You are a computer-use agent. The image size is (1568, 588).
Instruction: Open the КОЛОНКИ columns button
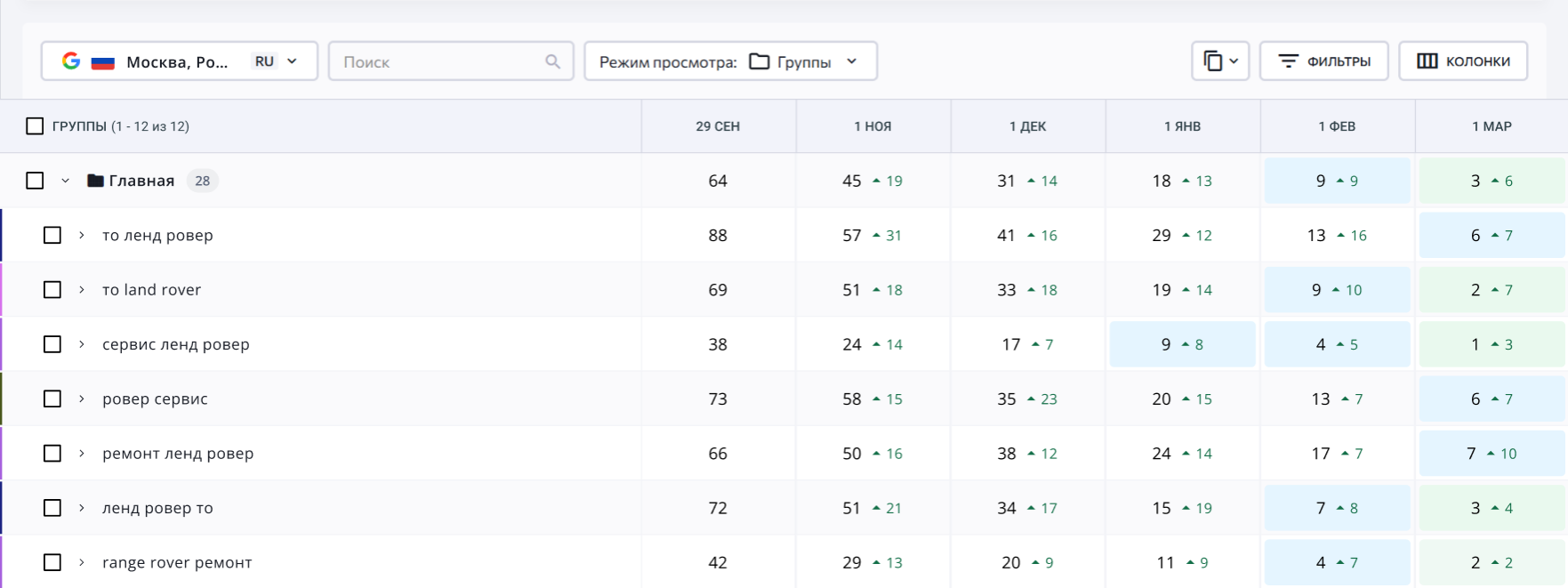(x=1463, y=61)
